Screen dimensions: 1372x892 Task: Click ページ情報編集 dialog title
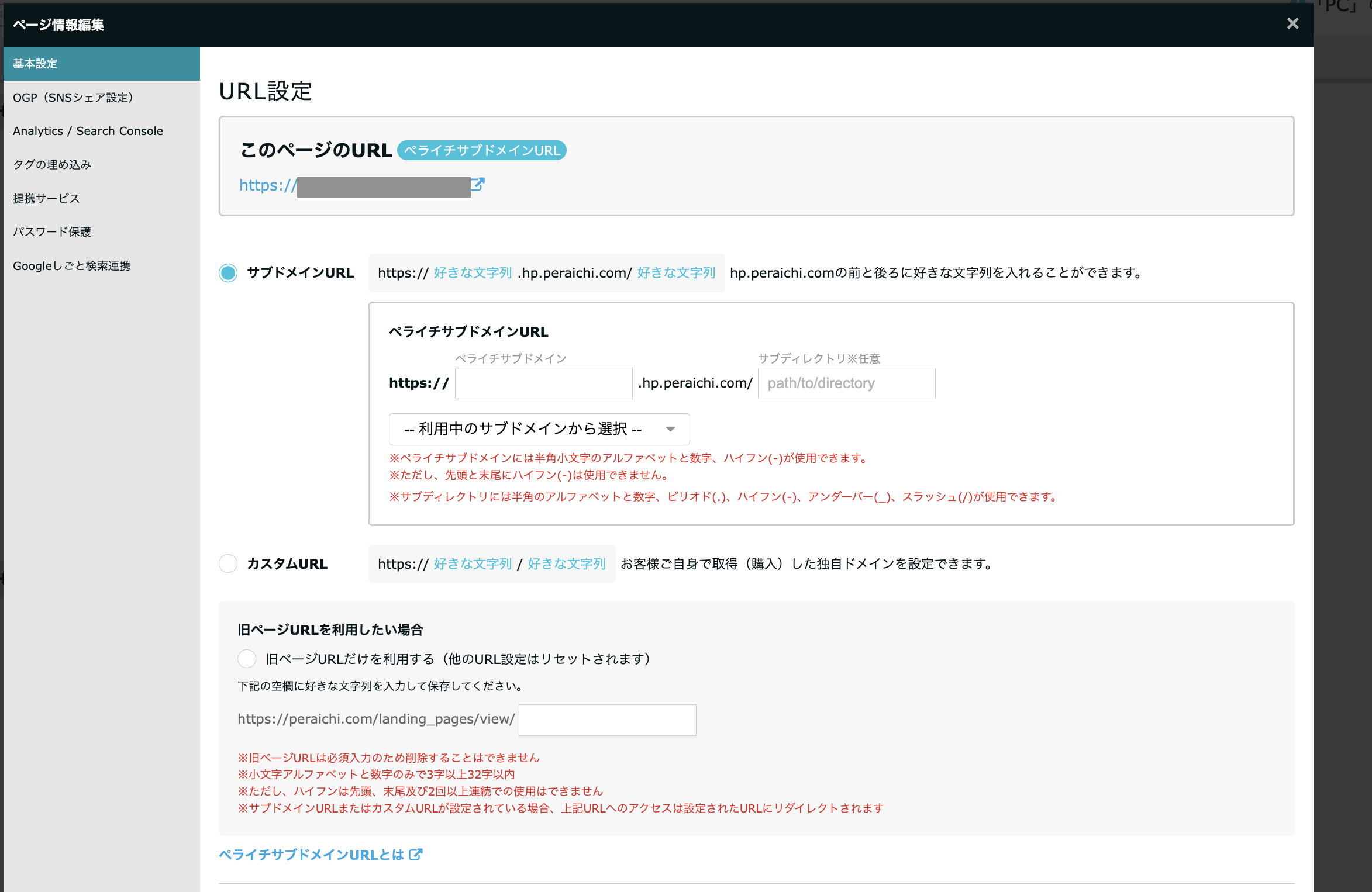point(58,25)
